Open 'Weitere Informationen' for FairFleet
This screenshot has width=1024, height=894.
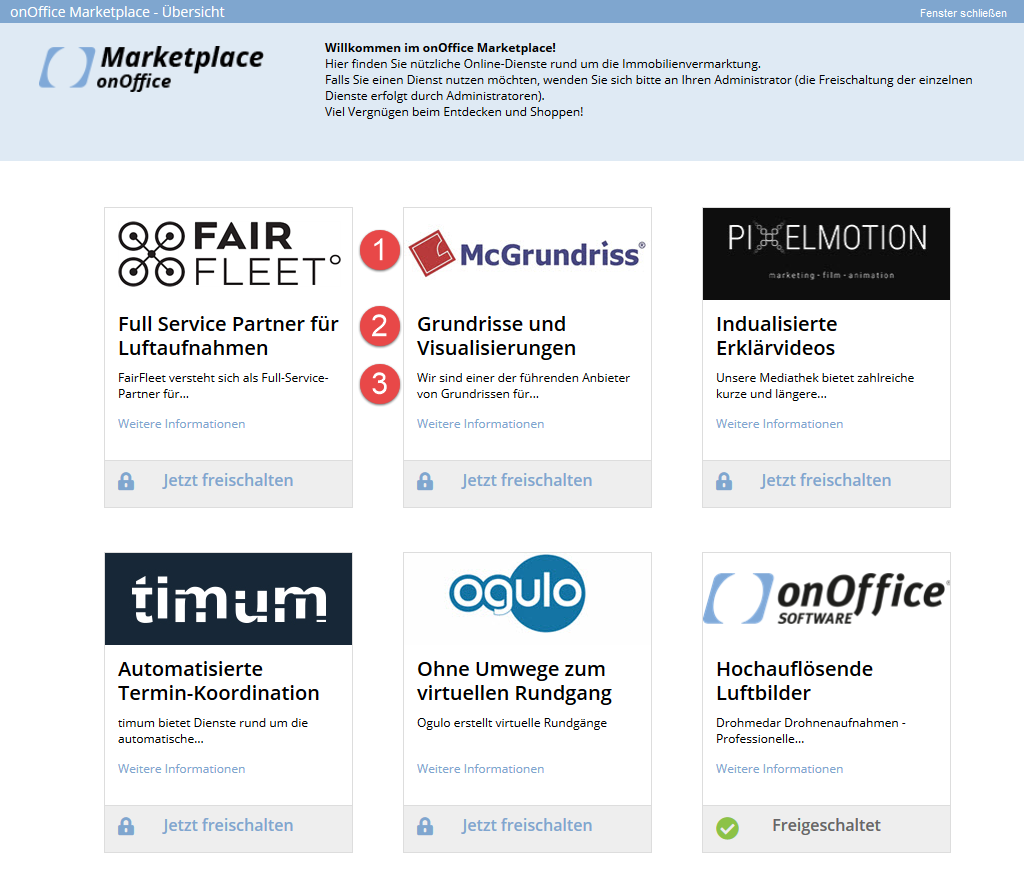pos(182,424)
